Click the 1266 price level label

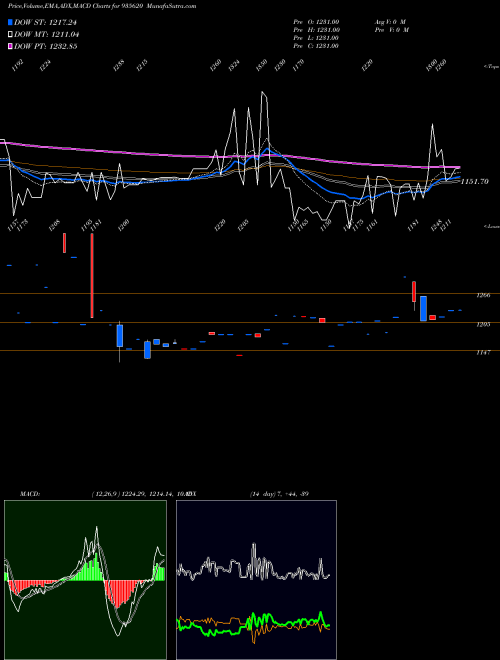(x=483, y=295)
